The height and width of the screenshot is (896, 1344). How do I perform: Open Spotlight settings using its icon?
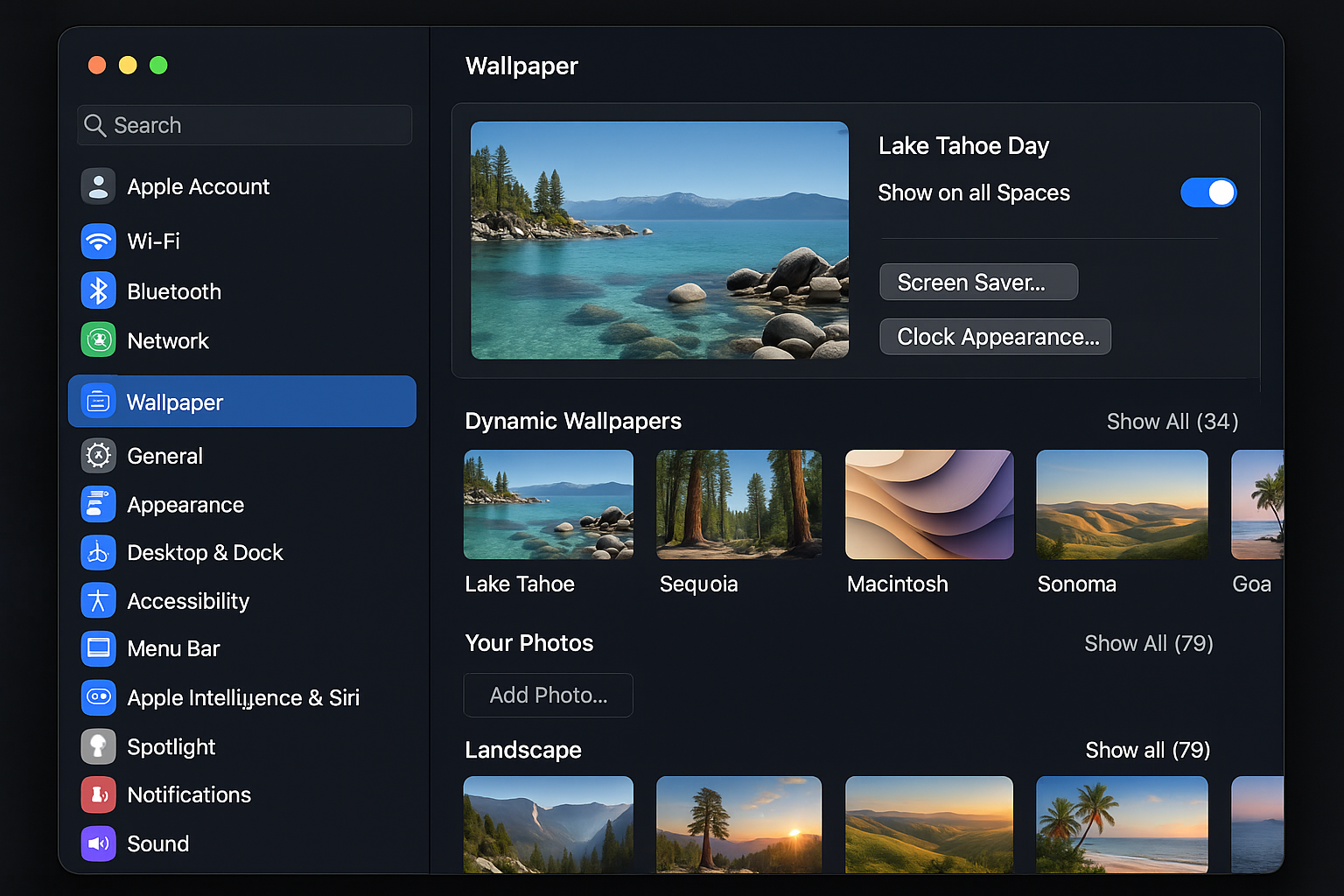click(98, 746)
